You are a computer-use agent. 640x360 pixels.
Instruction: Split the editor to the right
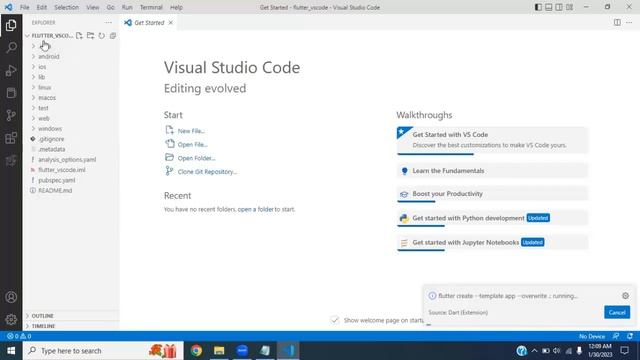(617, 23)
